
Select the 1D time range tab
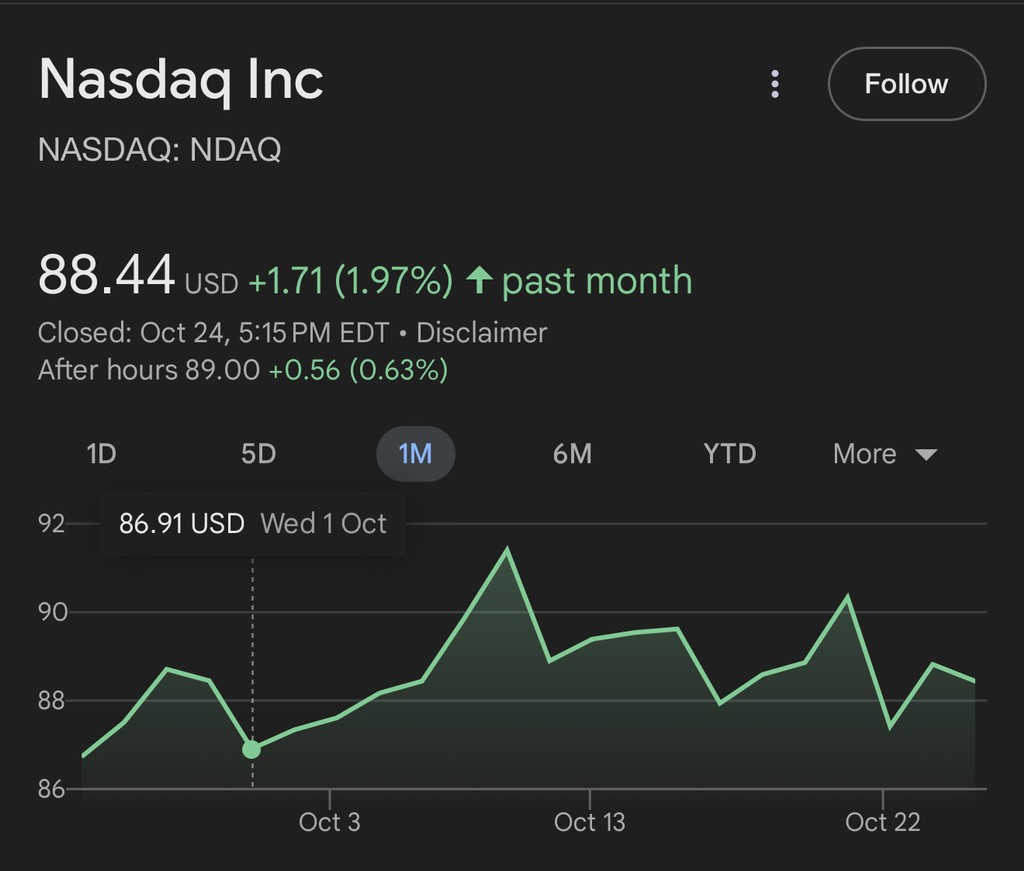tap(101, 454)
